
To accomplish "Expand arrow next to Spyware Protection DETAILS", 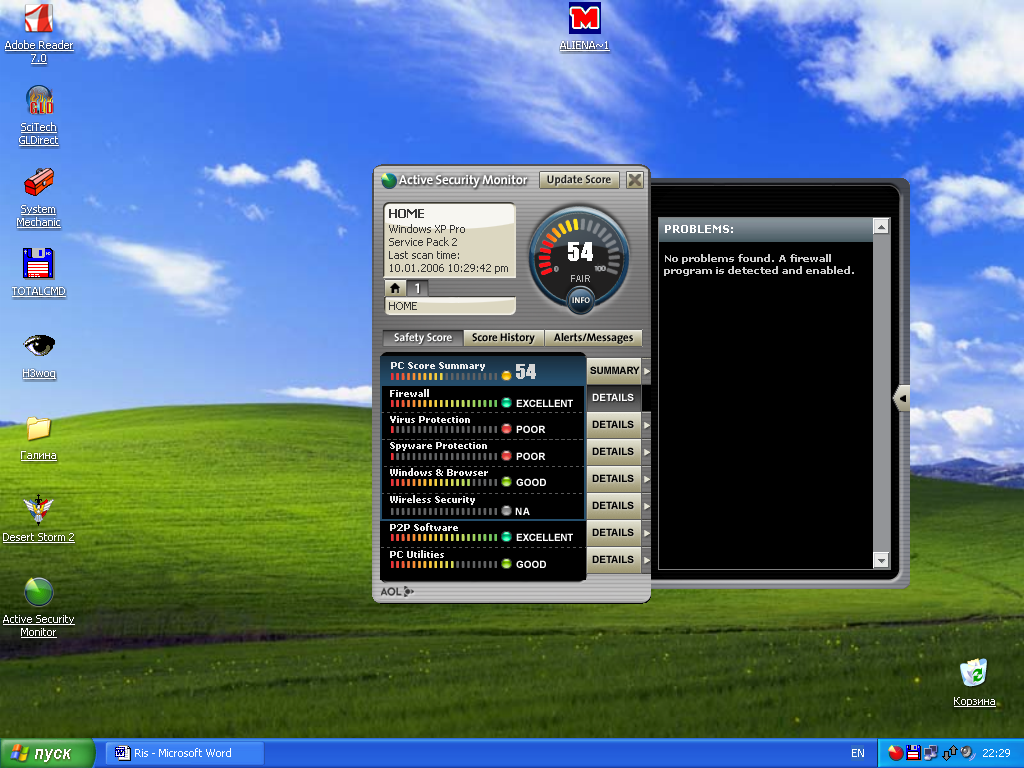I will [x=647, y=452].
